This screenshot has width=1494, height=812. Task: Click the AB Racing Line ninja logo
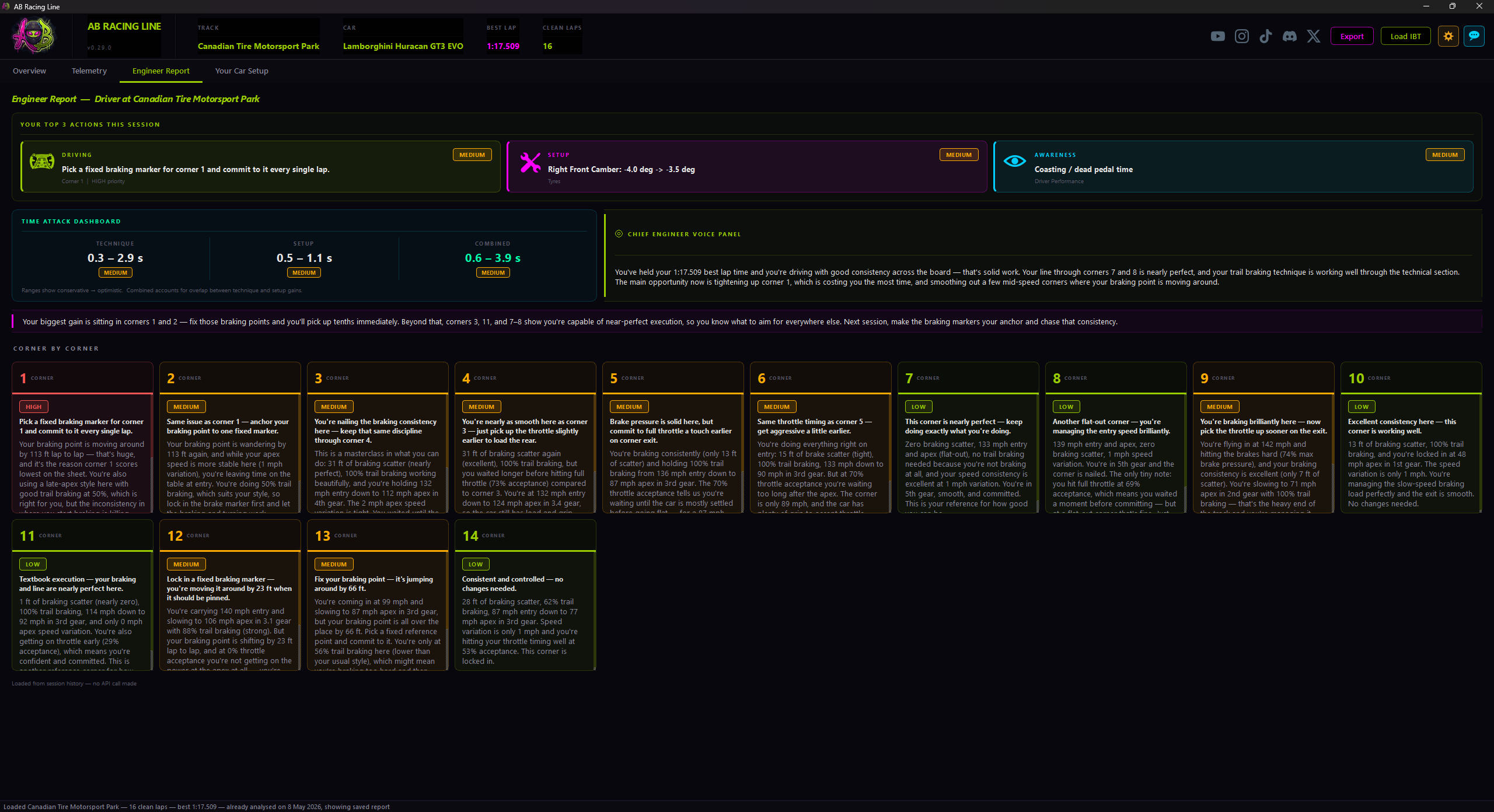coord(34,36)
